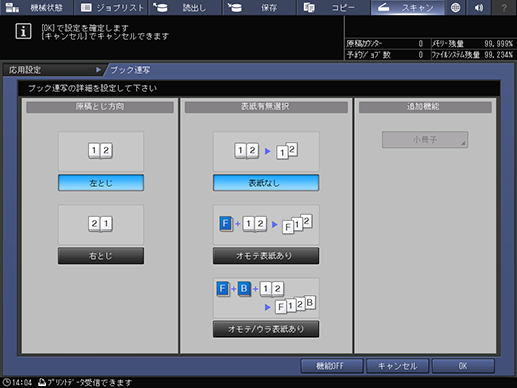Click the 表紙有無選択 section header
Image resolution: width=517 pixels, height=388 pixels.
point(266,107)
